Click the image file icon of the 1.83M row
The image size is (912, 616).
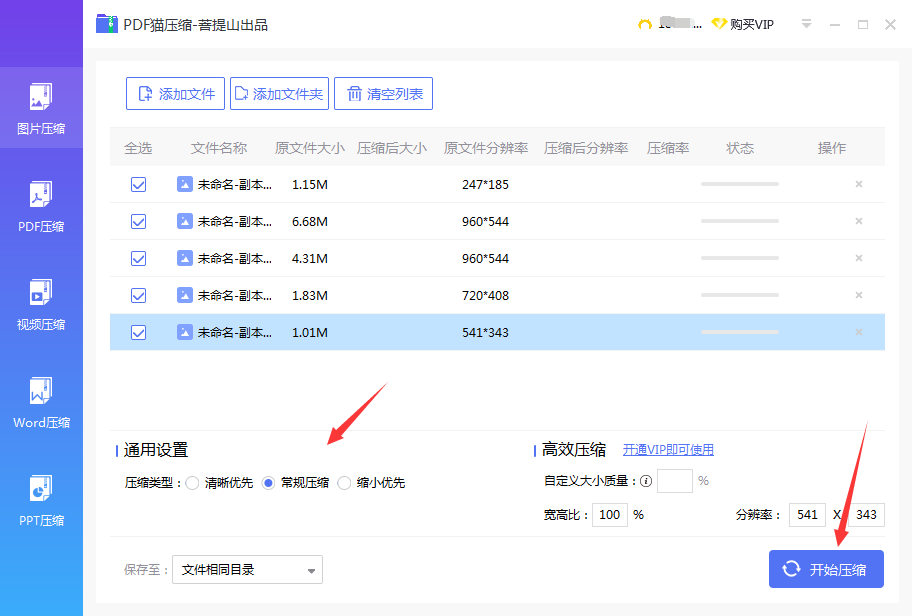pyautogui.click(x=185, y=295)
